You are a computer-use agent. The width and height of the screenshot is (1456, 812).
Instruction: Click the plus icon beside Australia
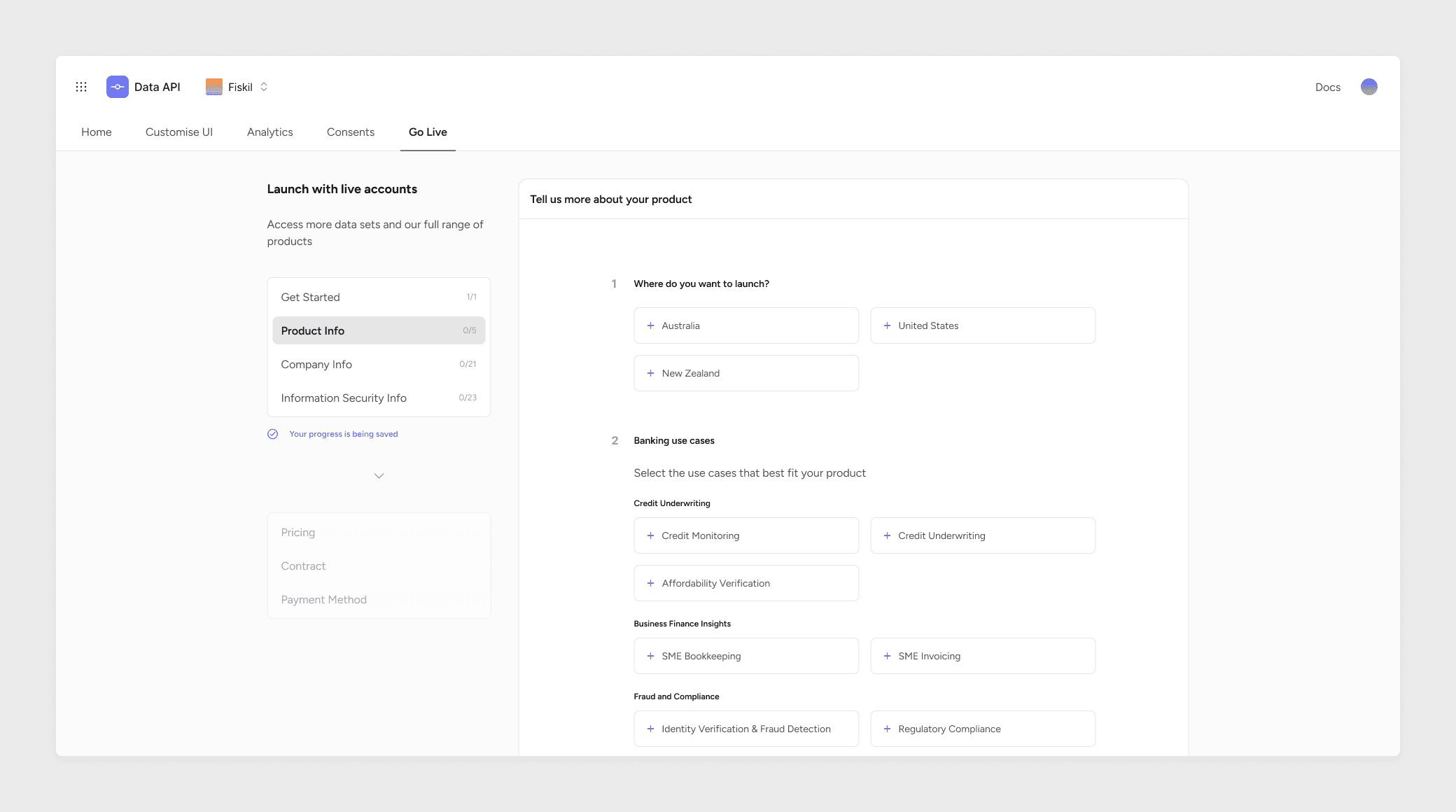[650, 325]
